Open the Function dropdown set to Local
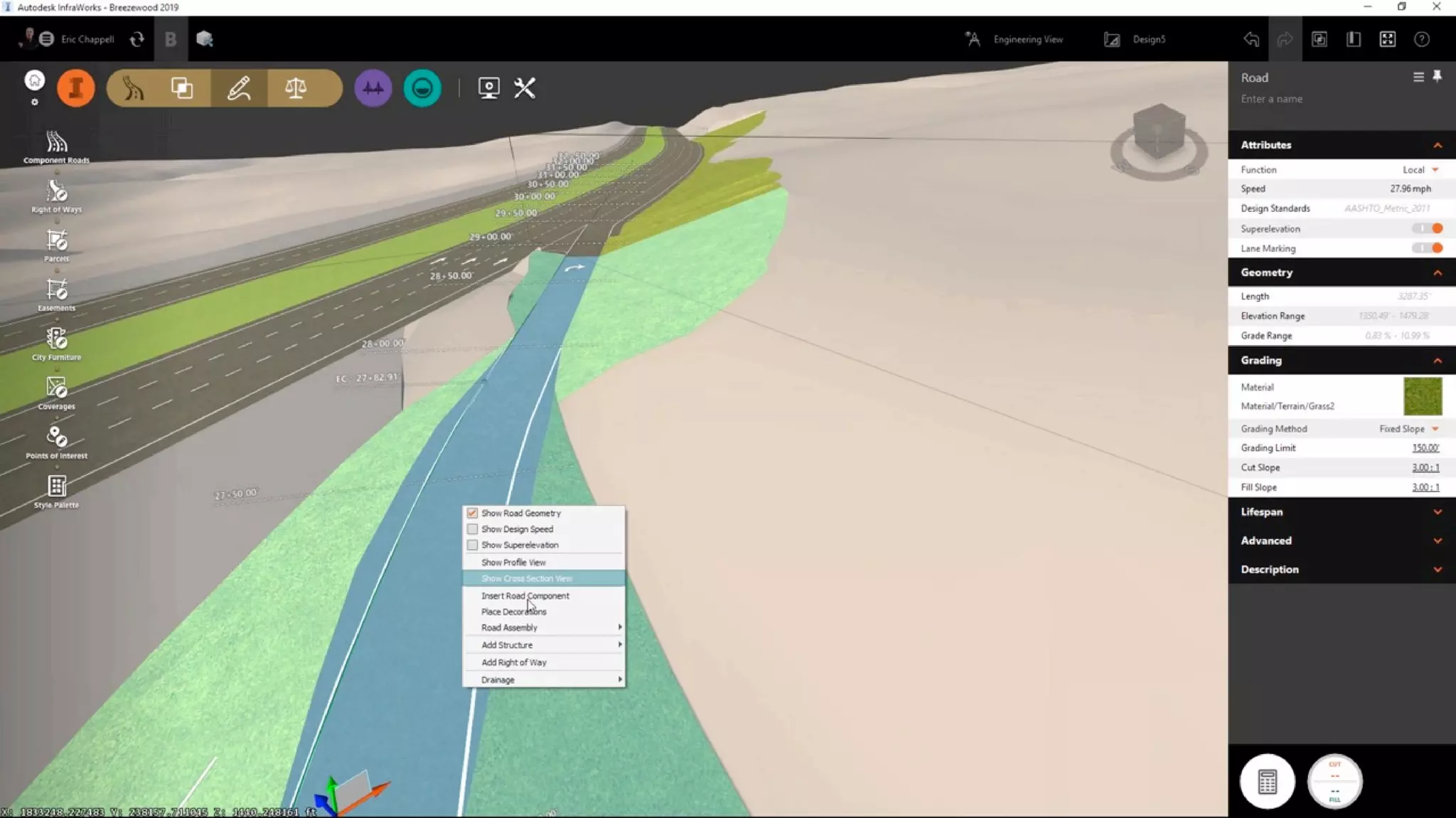Screen dimensions: 1456x818 coord(1420,170)
